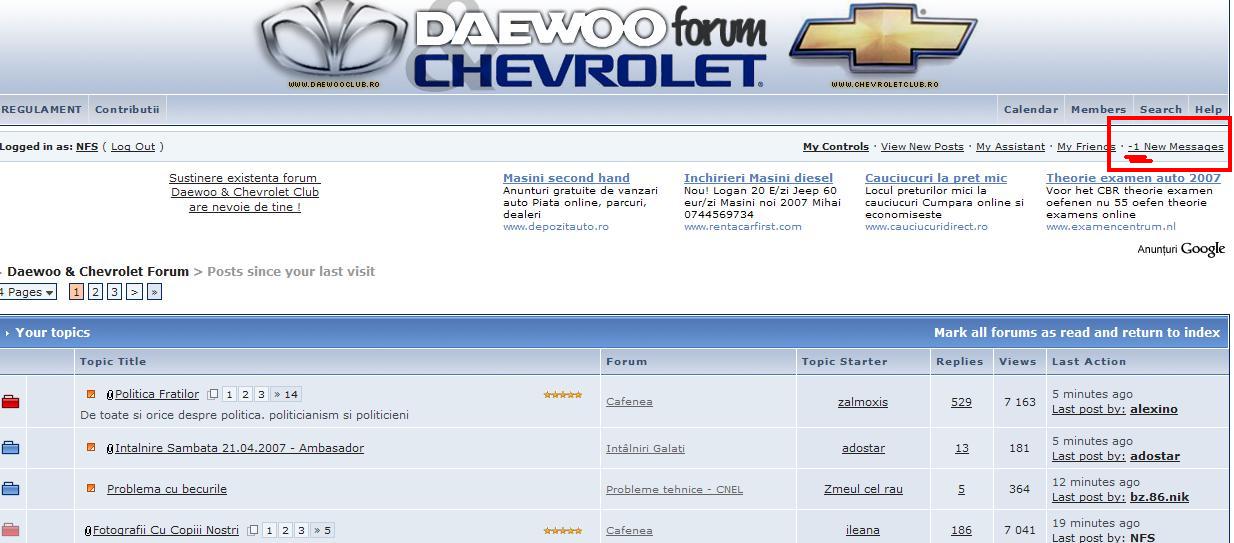Click the -1 New Messages link
The image size is (1234, 543).
pyautogui.click(x=1175, y=147)
